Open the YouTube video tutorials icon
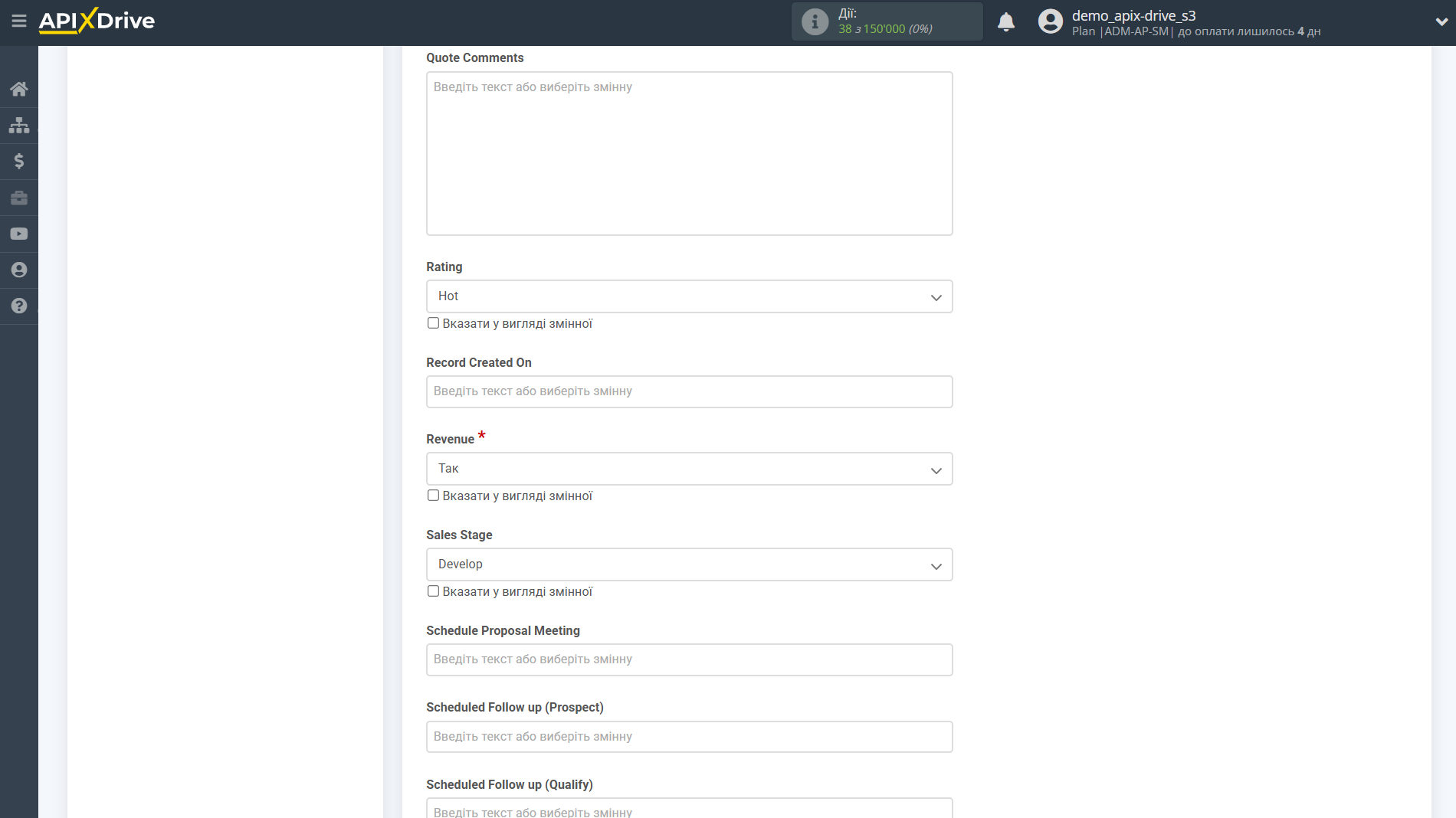Screen dimensions: 1456x818 point(19,234)
